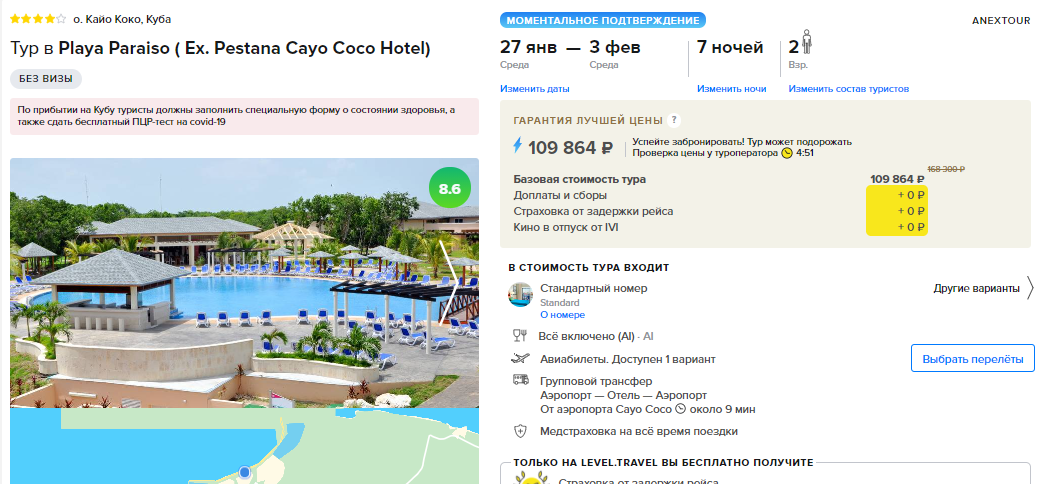Click the medical insurance shield icon
Viewport: 1049px width, 484px height.
point(520,431)
